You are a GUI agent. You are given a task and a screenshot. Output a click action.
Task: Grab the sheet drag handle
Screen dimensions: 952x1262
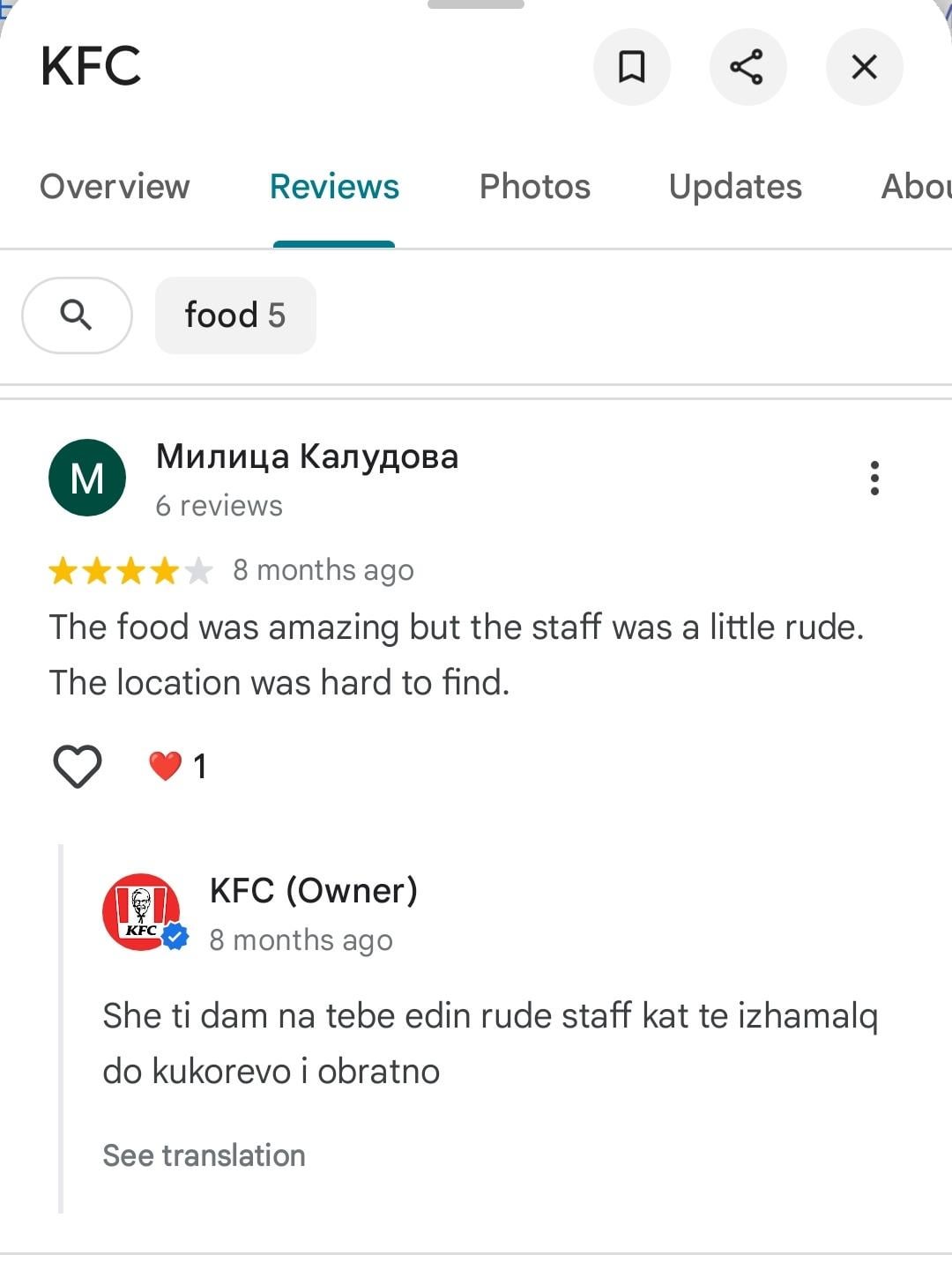(x=476, y=4)
